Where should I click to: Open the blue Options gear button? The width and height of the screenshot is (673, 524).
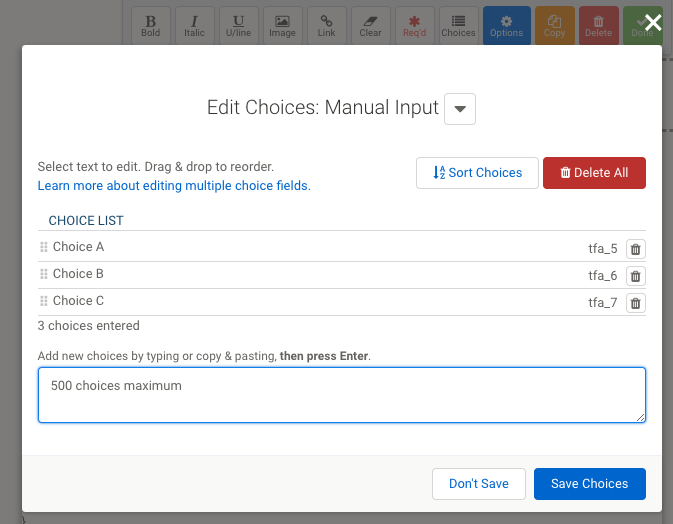(506, 25)
